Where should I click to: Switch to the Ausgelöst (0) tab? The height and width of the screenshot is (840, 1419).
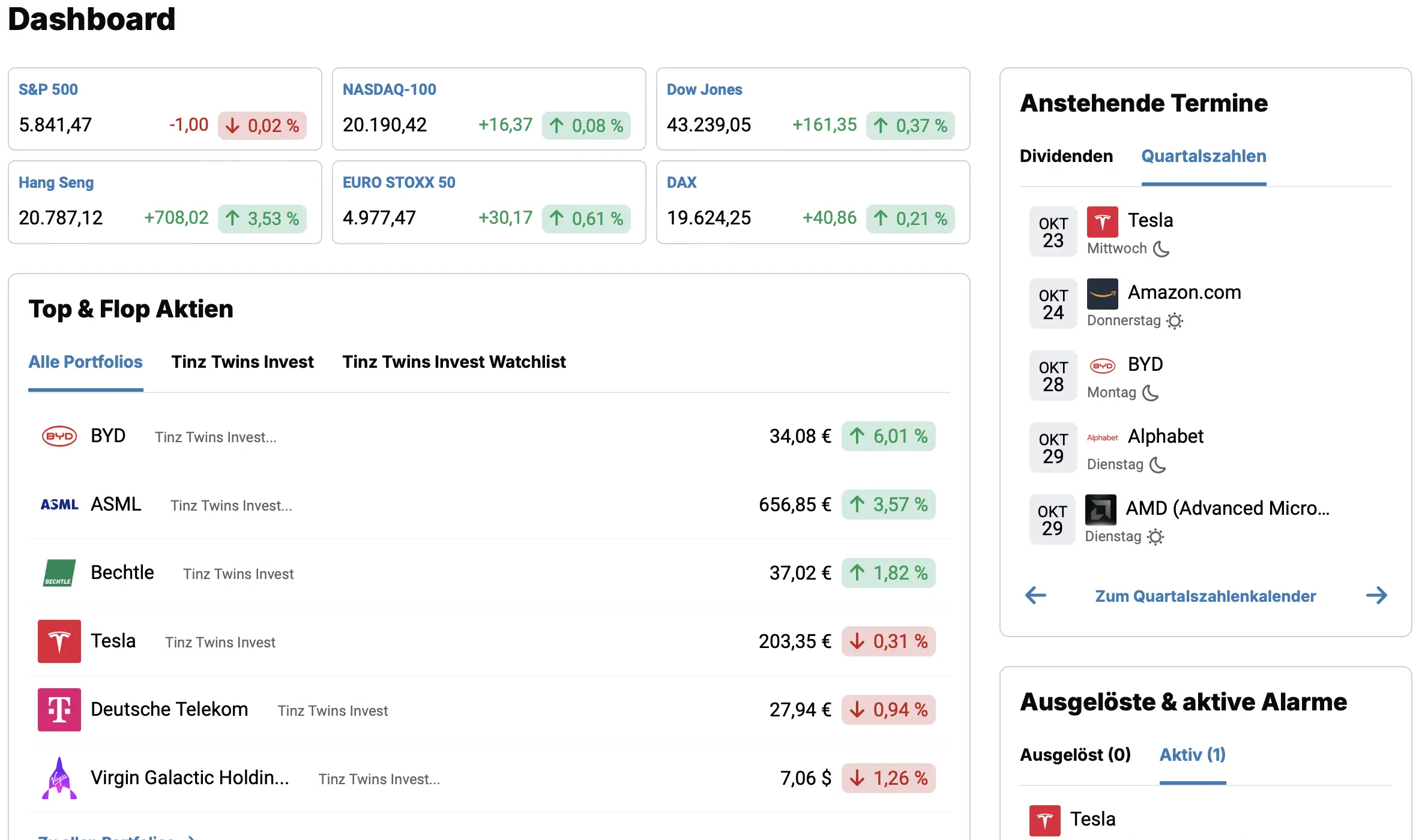click(x=1076, y=755)
